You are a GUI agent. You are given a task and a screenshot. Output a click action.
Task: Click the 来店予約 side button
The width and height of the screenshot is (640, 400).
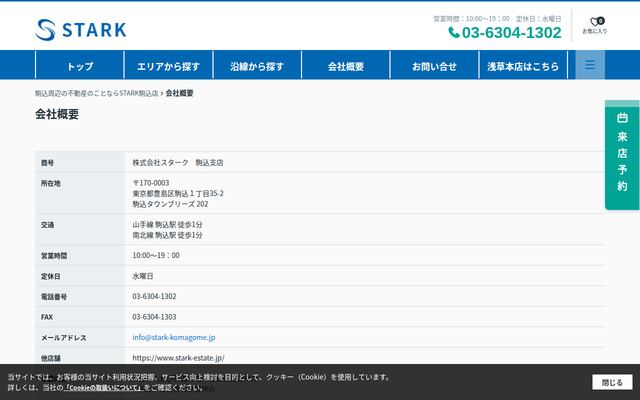[622, 155]
